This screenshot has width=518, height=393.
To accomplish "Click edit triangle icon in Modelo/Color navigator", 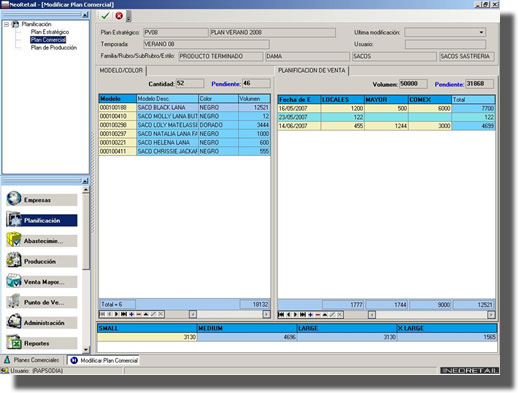I will tap(146, 314).
